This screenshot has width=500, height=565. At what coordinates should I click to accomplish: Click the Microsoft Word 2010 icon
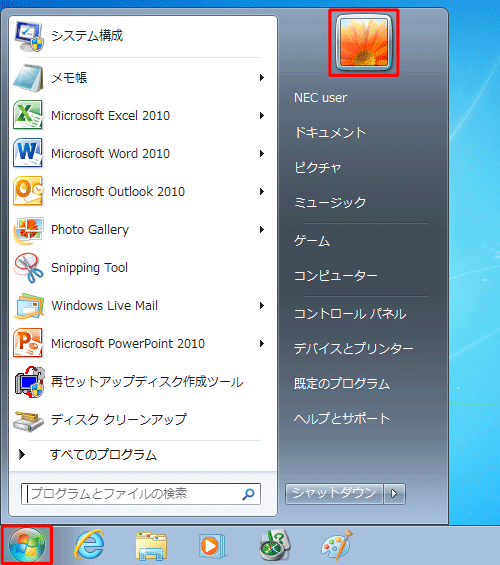28,154
